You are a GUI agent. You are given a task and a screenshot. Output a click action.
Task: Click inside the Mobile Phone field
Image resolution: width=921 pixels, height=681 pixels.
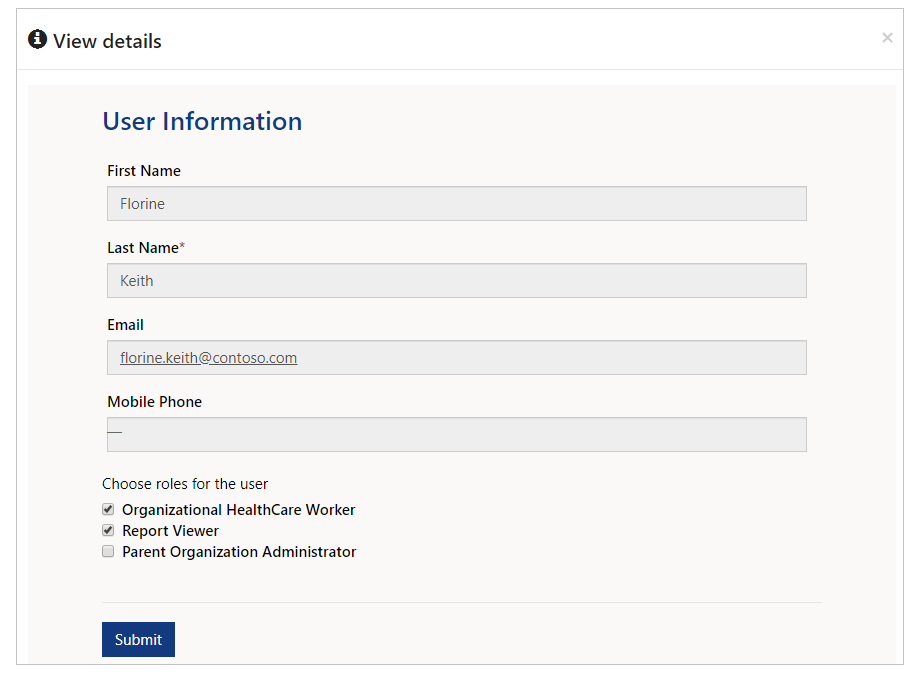click(x=456, y=435)
